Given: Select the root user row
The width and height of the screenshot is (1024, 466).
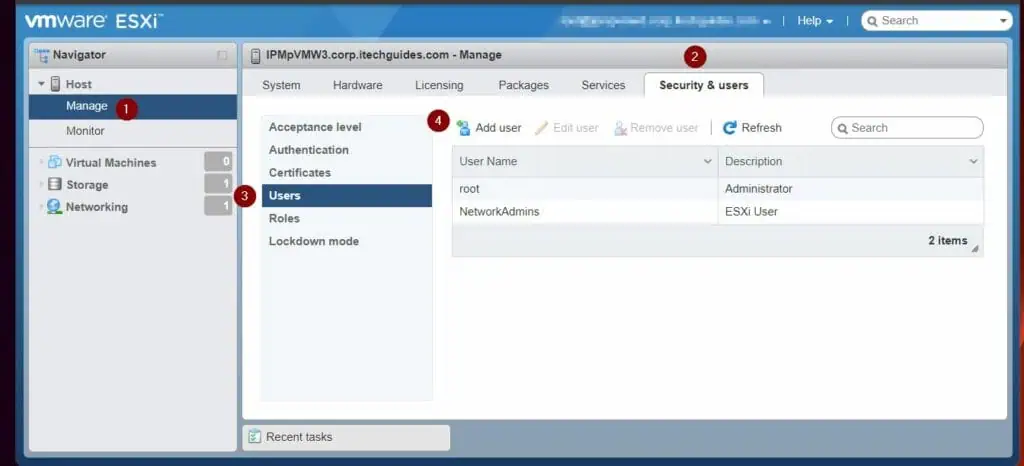Looking at the screenshot, I should 718,189.
